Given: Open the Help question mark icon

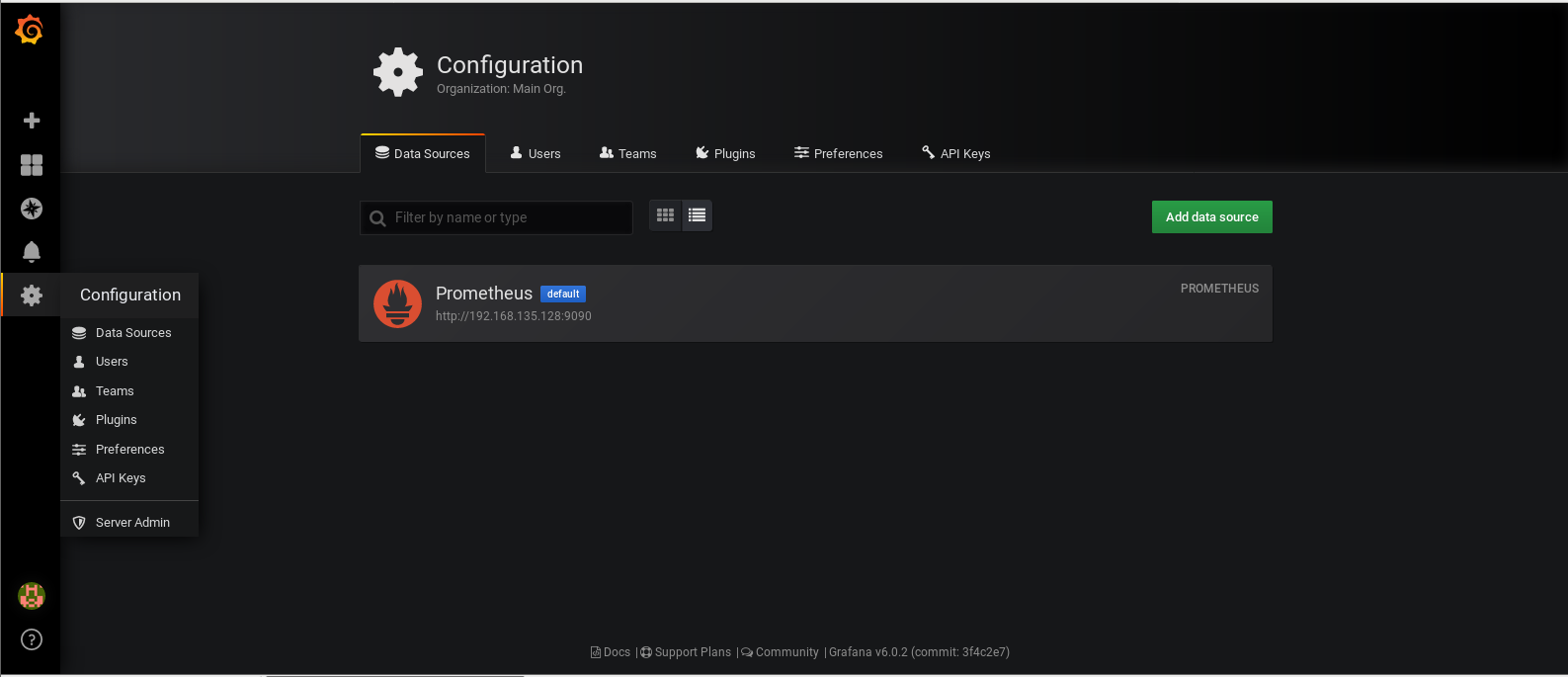Looking at the screenshot, I should [32, 639].
